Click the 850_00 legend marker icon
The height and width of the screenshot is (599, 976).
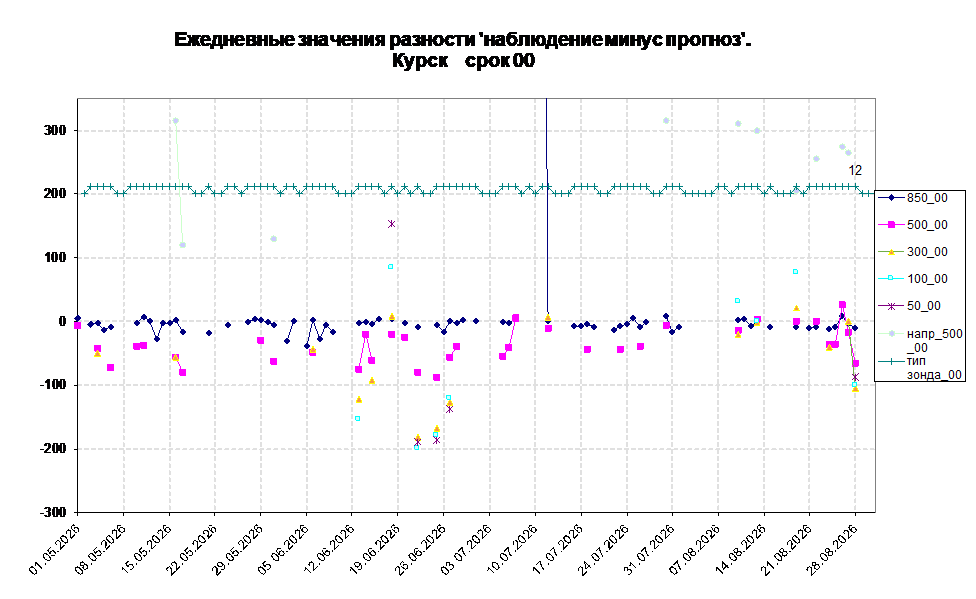(x=891, y=198)
